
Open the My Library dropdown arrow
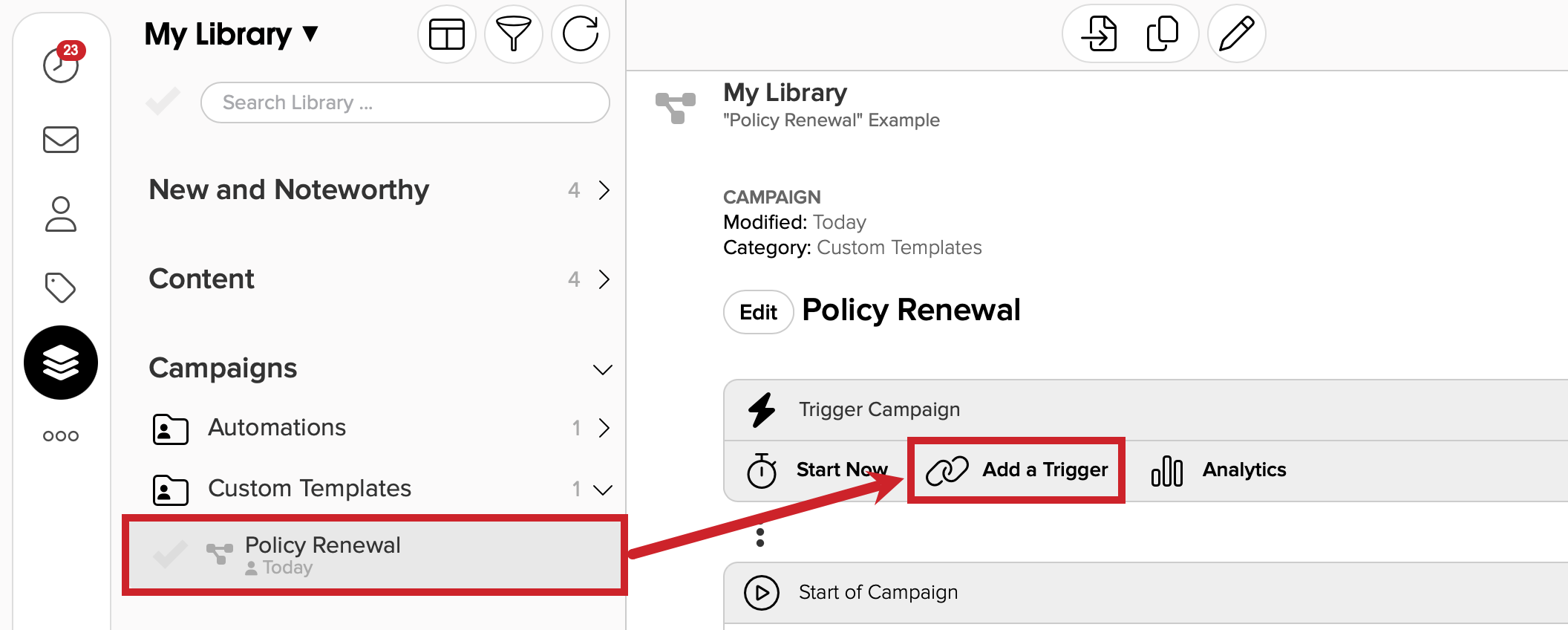(310, 33)
